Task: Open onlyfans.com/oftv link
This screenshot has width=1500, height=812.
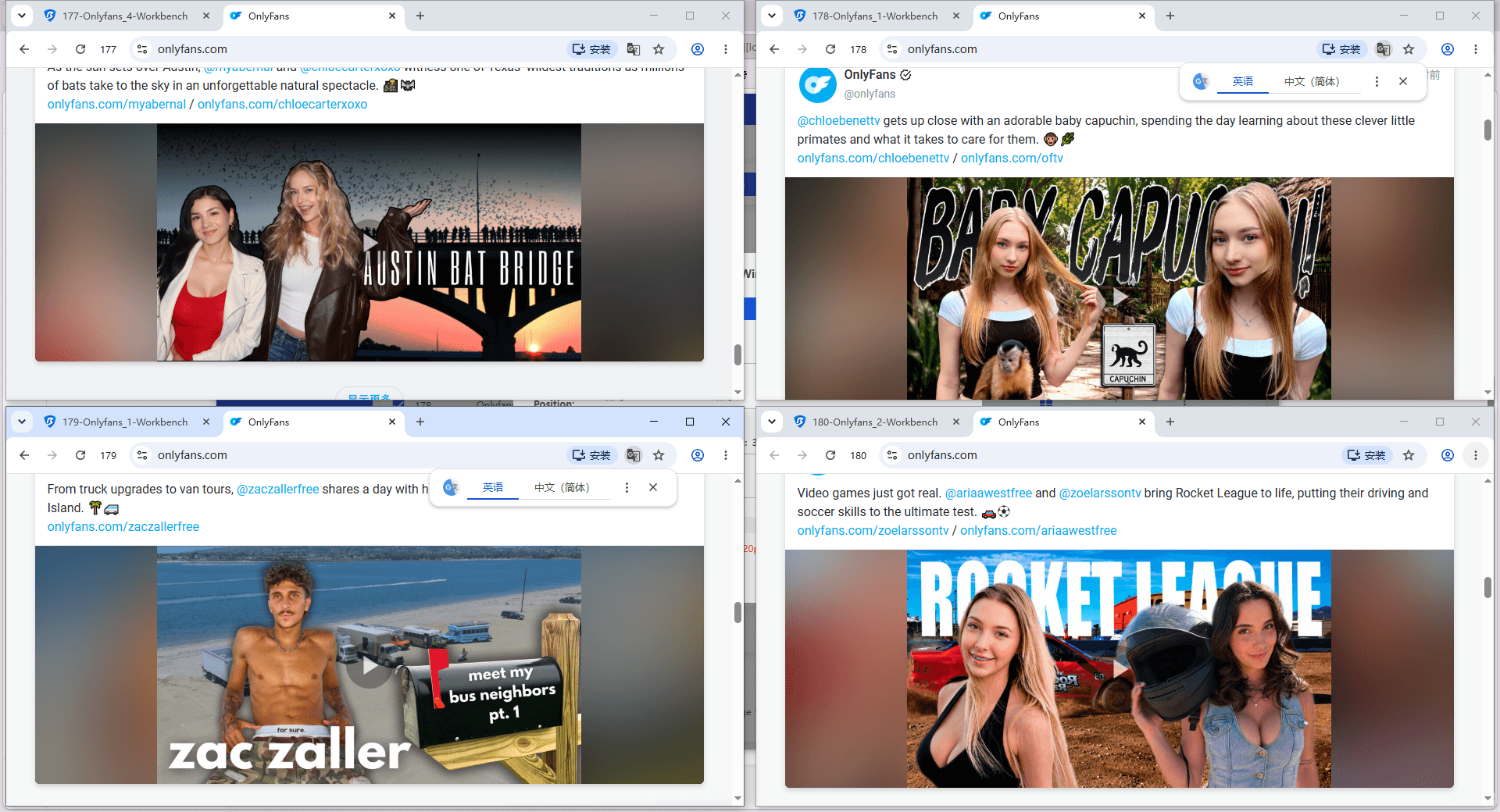Action: point(1012,158)
